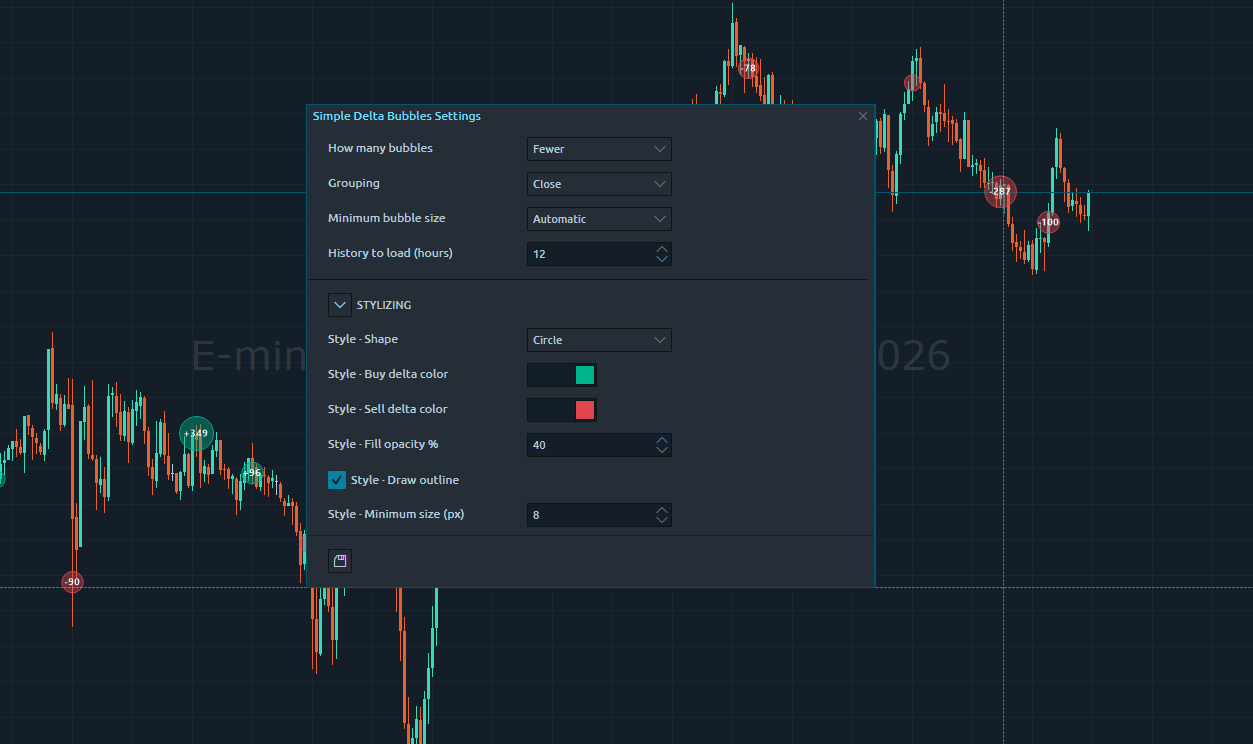
Task: Decrease the Fill opacity % value
Action: 662,451
